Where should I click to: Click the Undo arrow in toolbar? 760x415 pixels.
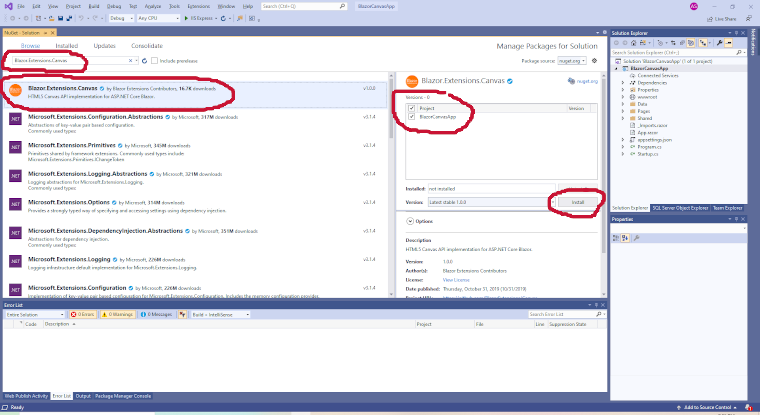(x=81, y=18)
